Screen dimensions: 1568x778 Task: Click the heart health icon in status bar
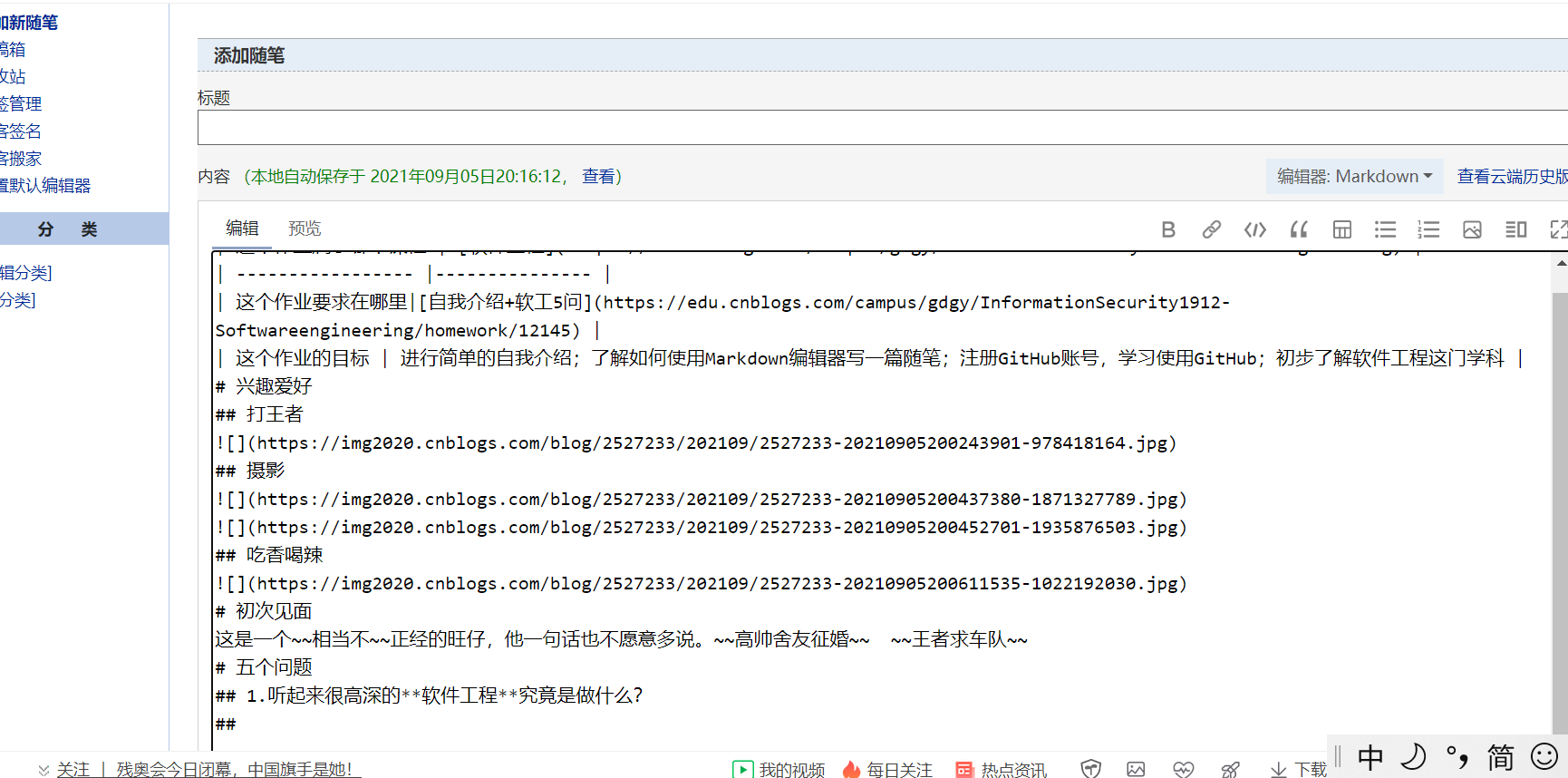pyautogui.click(x=1183, y=769)
